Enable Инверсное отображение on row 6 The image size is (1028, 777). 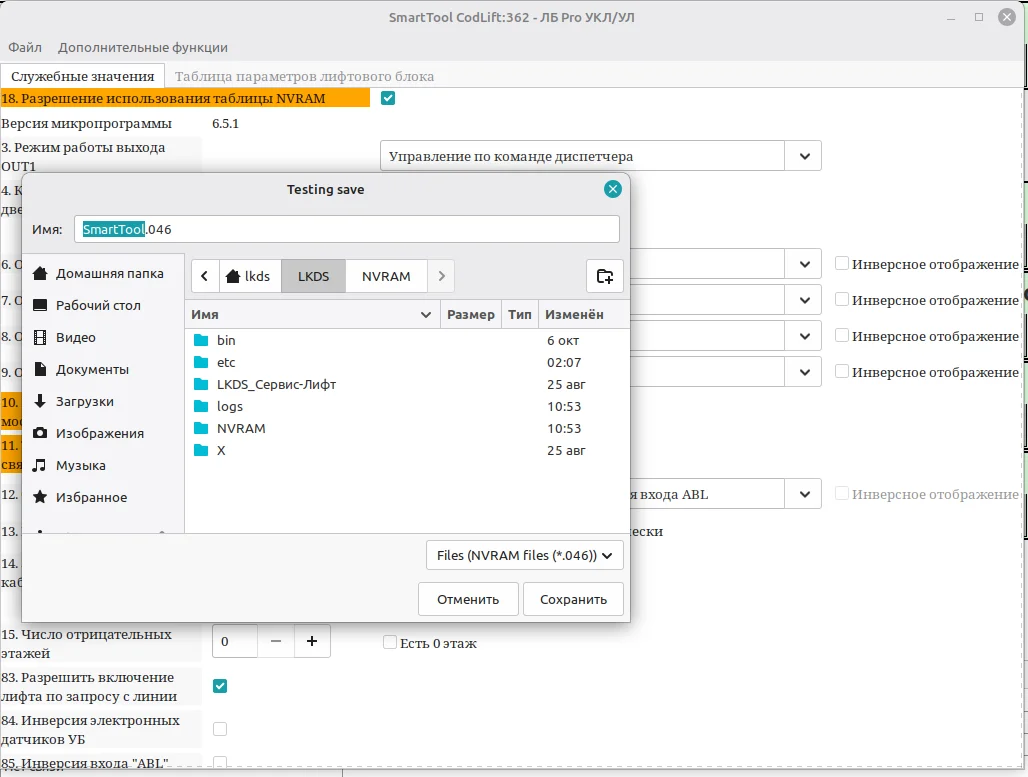[x=842, y=264]
